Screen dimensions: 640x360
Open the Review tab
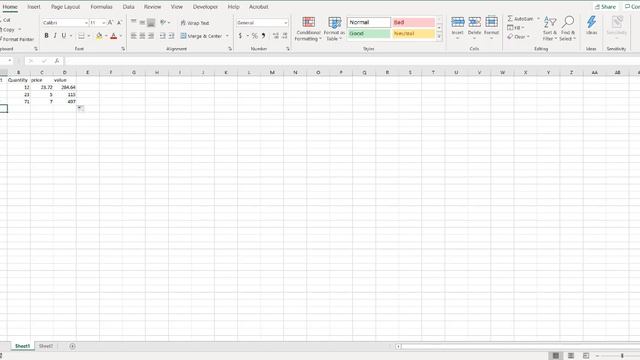coord(152,7)
